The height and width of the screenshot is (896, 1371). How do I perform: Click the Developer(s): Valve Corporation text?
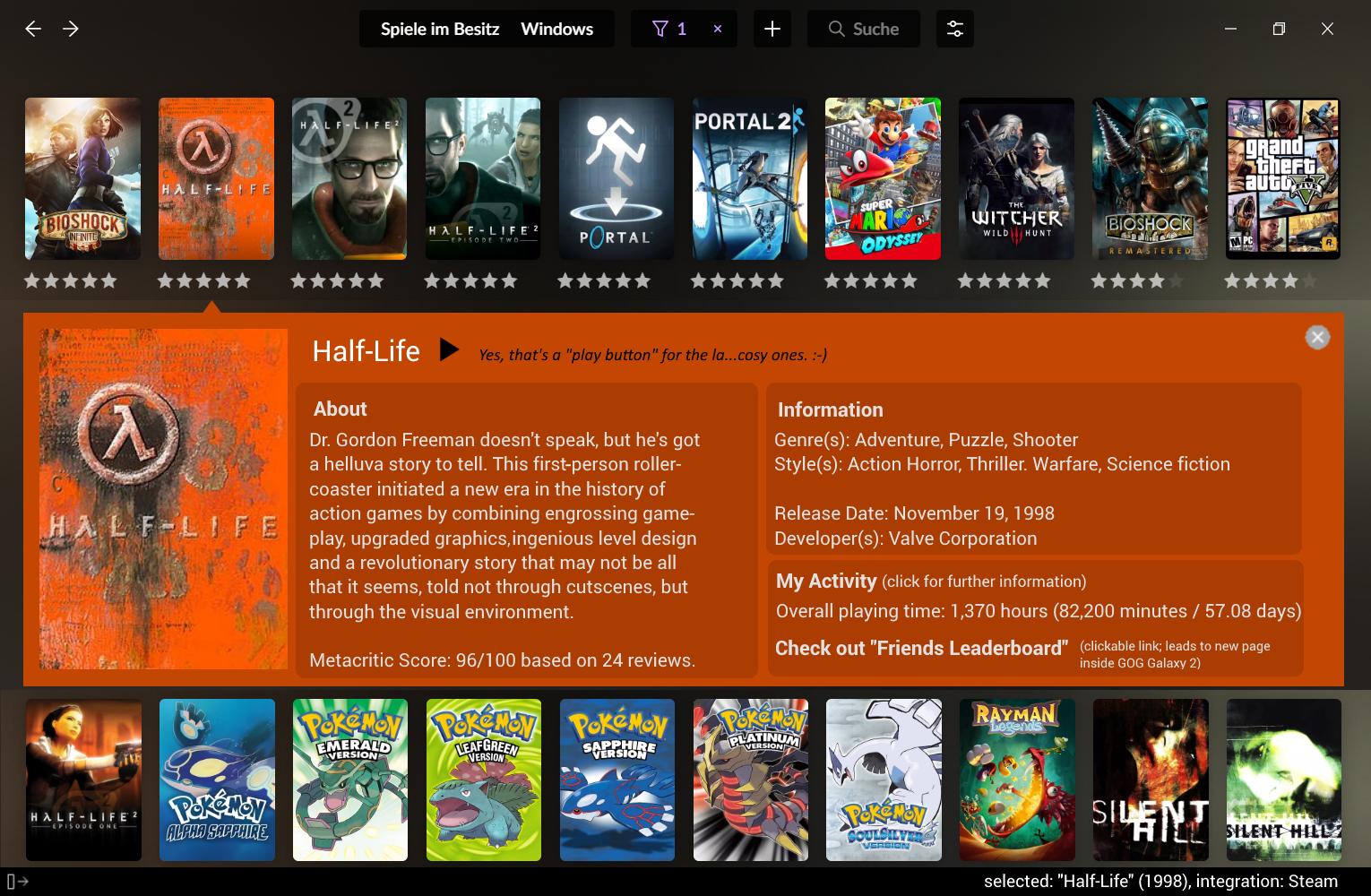pyautogui.click(x=905, y=538)
